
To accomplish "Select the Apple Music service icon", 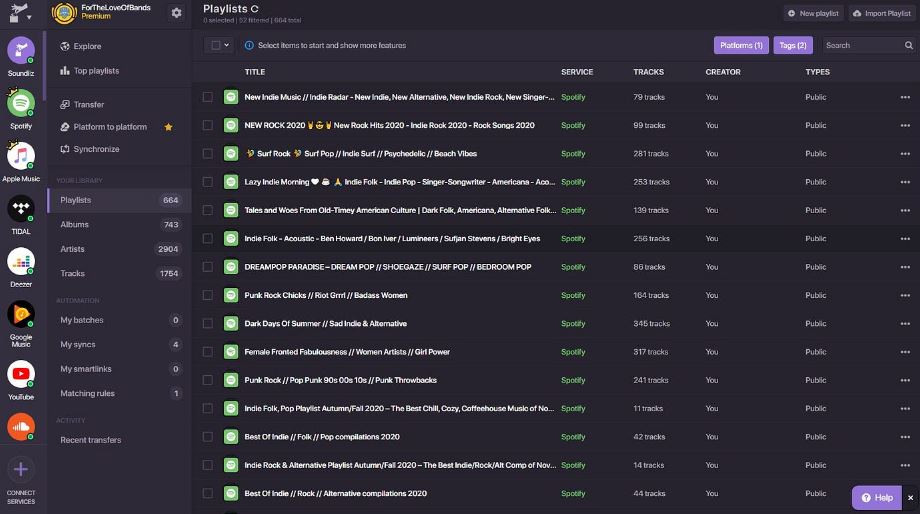I will tap(21, 157).
